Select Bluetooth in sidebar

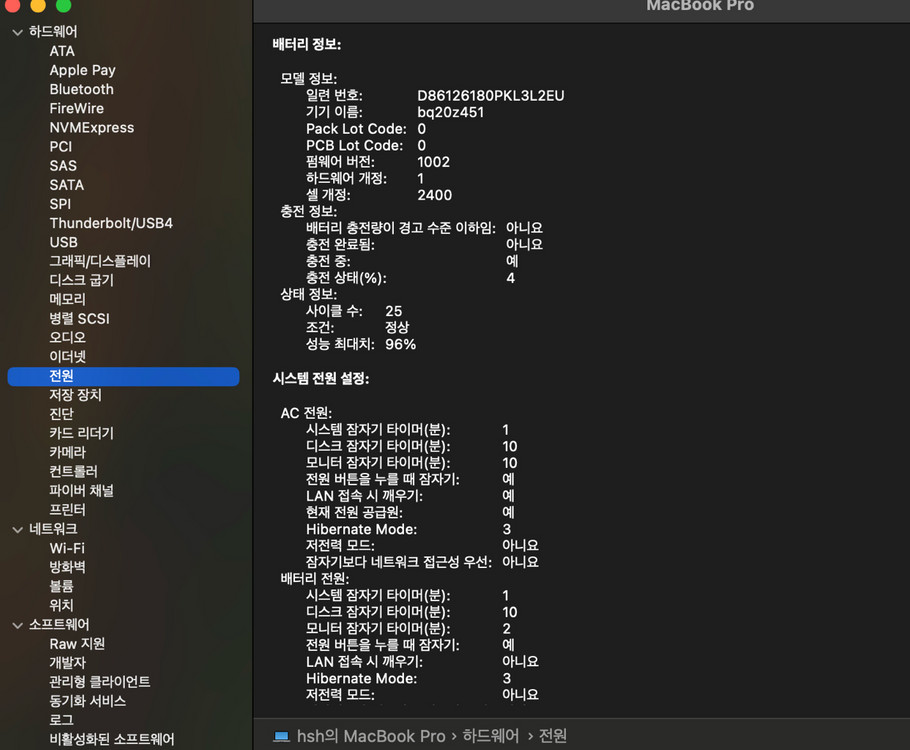(x=81, y=89)
